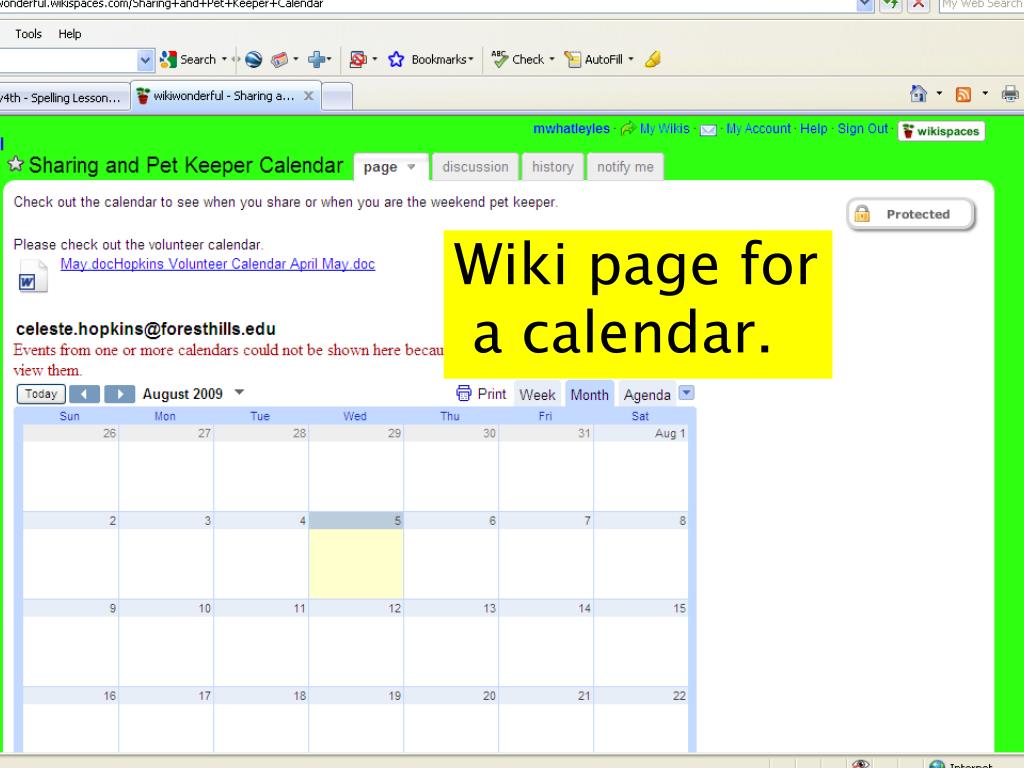Switch calendar to Month view

pos(589,394)
